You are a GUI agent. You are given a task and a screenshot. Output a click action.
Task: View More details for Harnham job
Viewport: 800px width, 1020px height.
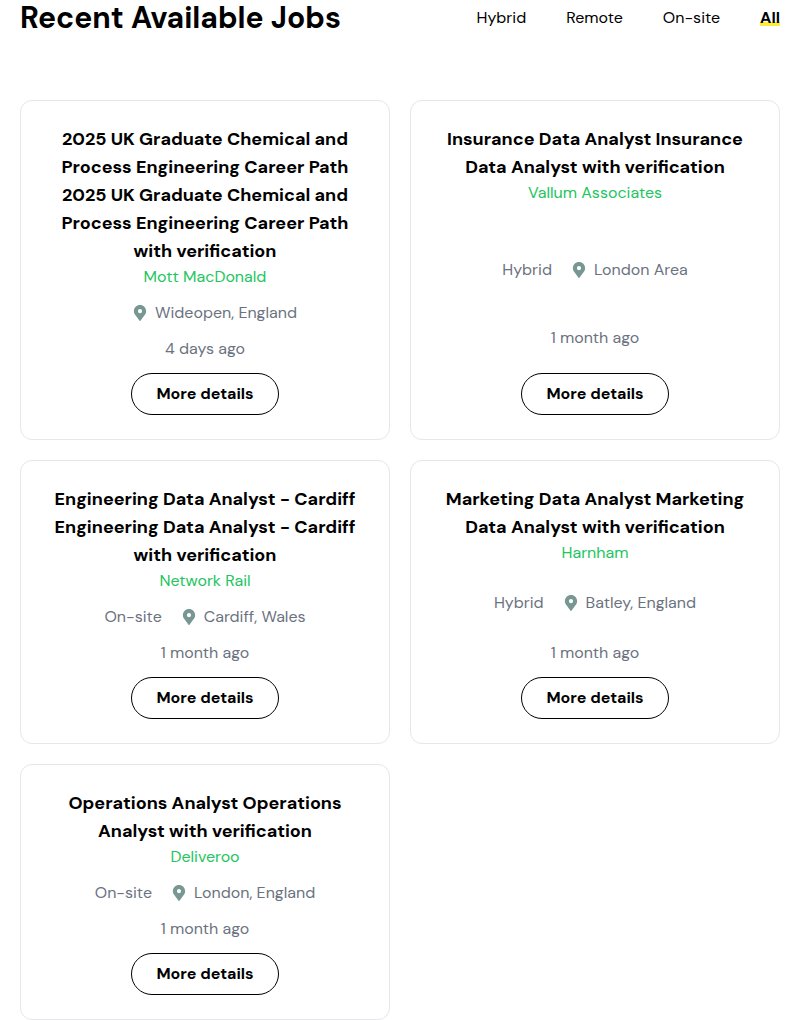tap(594, 697)
